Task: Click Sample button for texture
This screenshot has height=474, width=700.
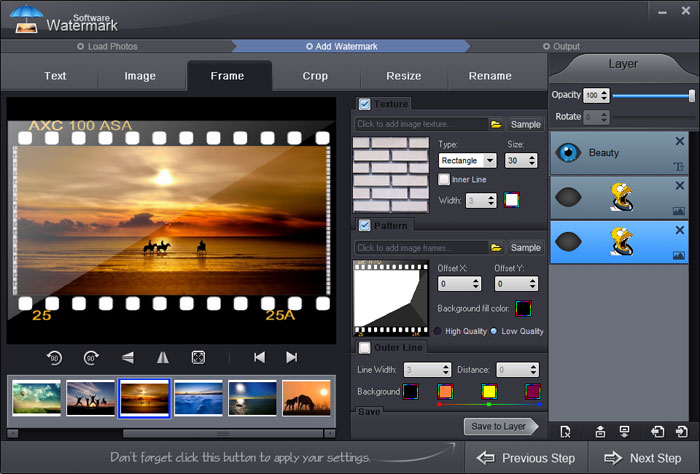Action: pyautogui.click(x=525, y=125)
